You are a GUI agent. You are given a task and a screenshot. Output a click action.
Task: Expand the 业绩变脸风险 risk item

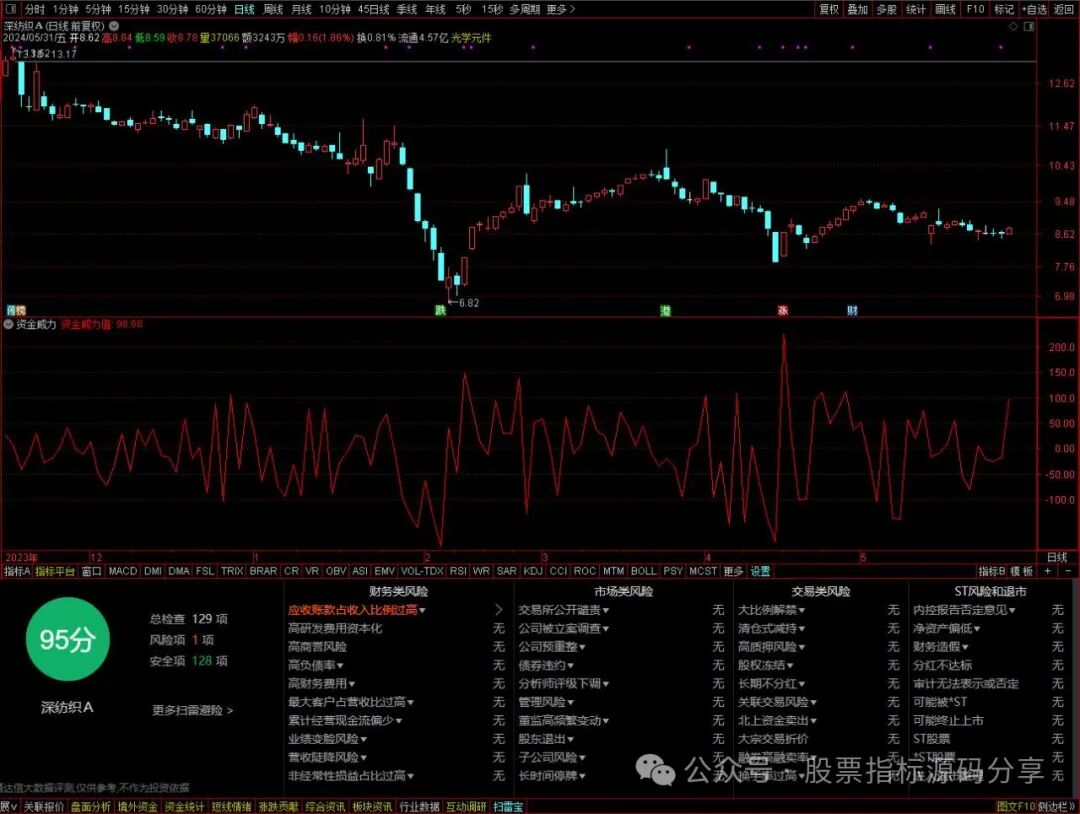327,738
